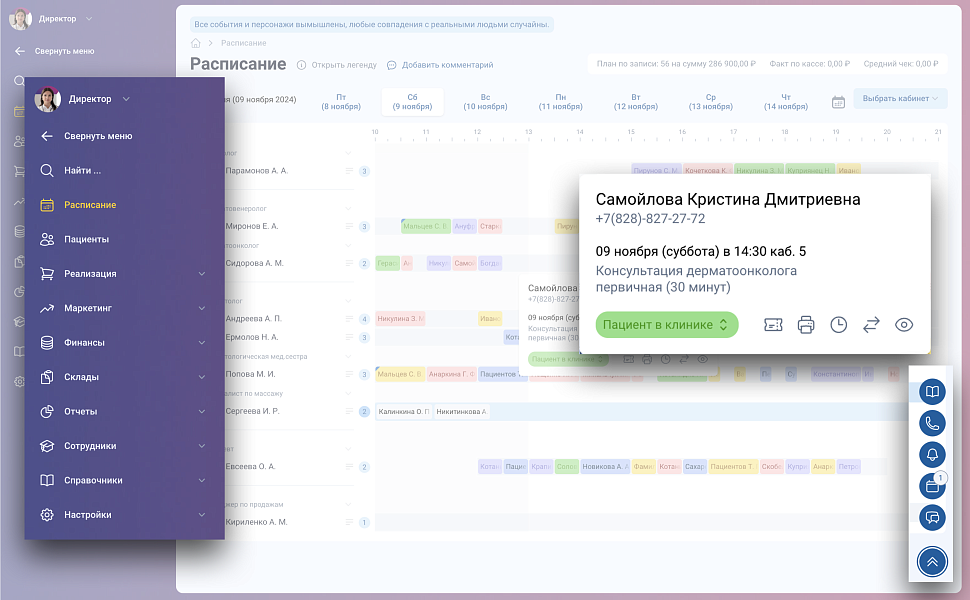Viewport: 970px width, 600px height.
Task: Click the clock icon in patient card
Action: point(839,325)
